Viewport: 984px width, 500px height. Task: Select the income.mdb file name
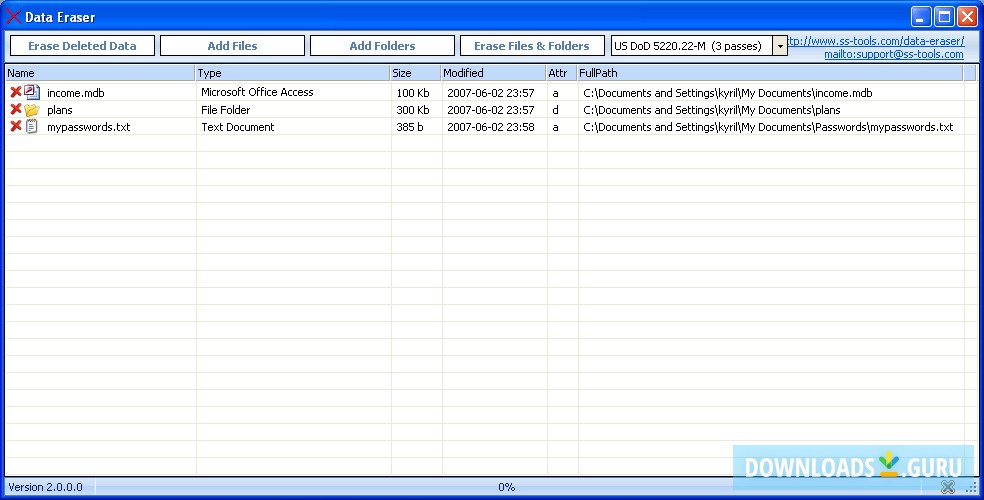[76, 93]
